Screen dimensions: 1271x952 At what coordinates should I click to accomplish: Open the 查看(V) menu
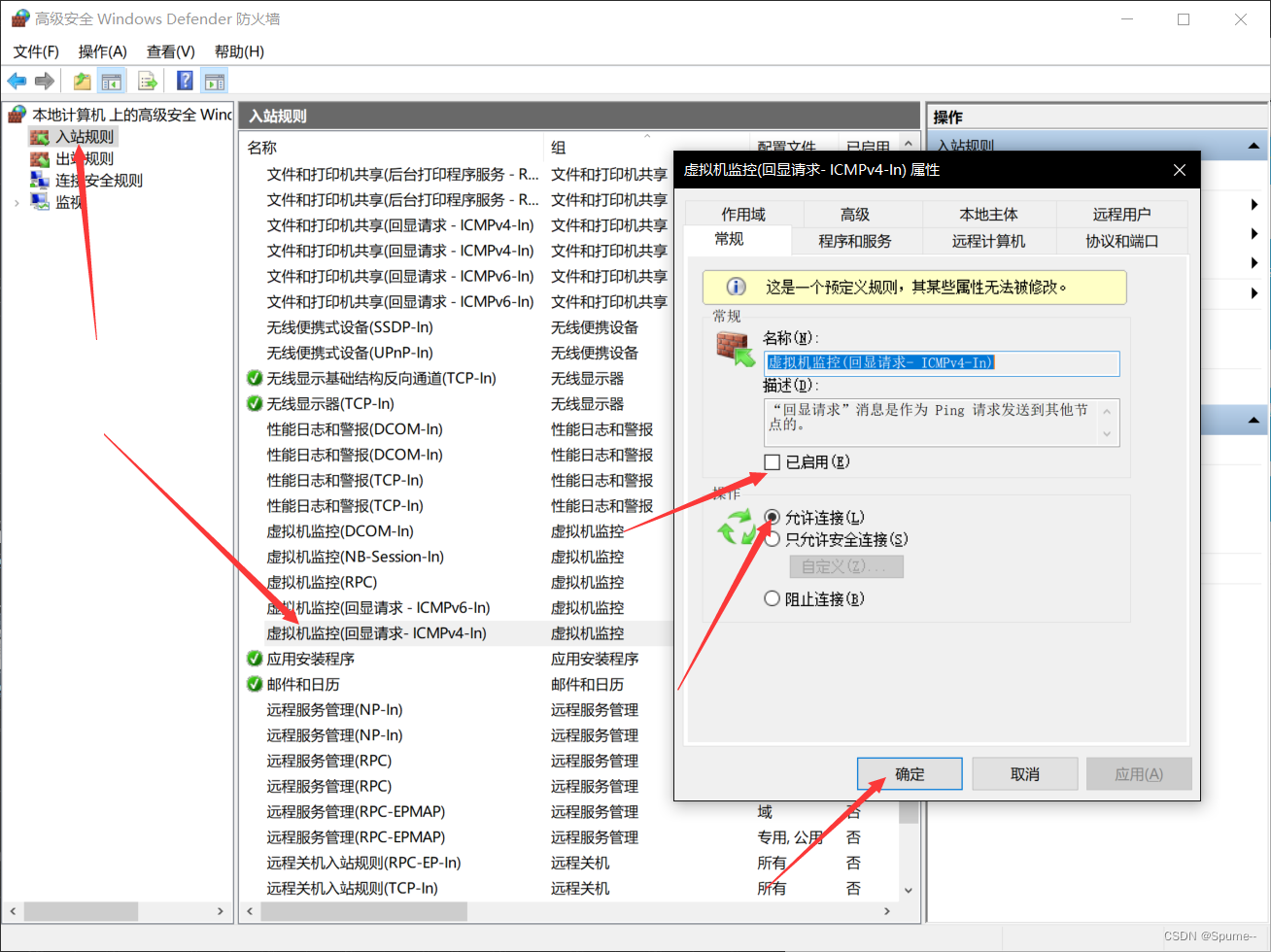click(x=171, y=51)
